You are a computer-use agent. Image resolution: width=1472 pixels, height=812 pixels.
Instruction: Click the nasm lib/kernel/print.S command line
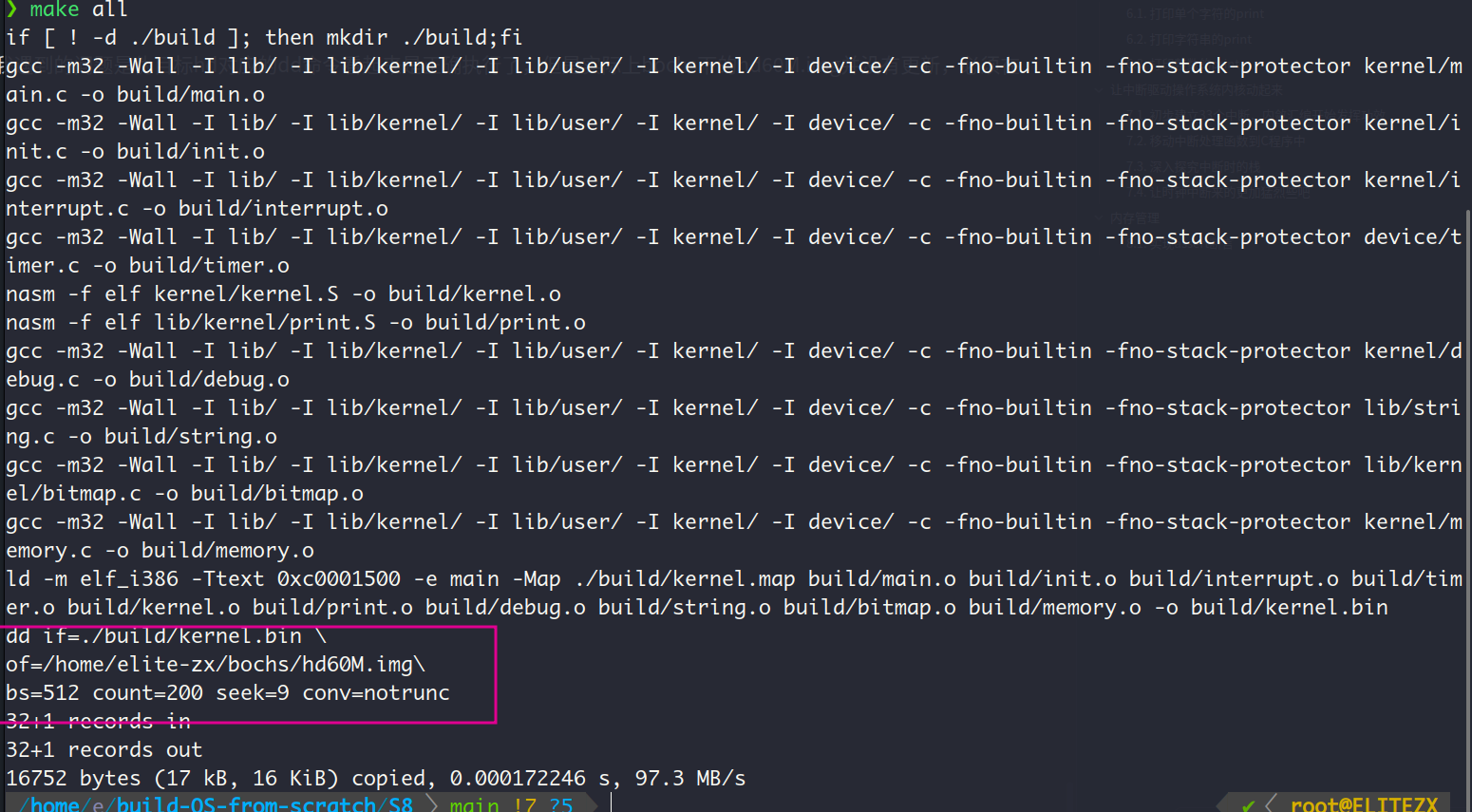click(x=295, y=323)
